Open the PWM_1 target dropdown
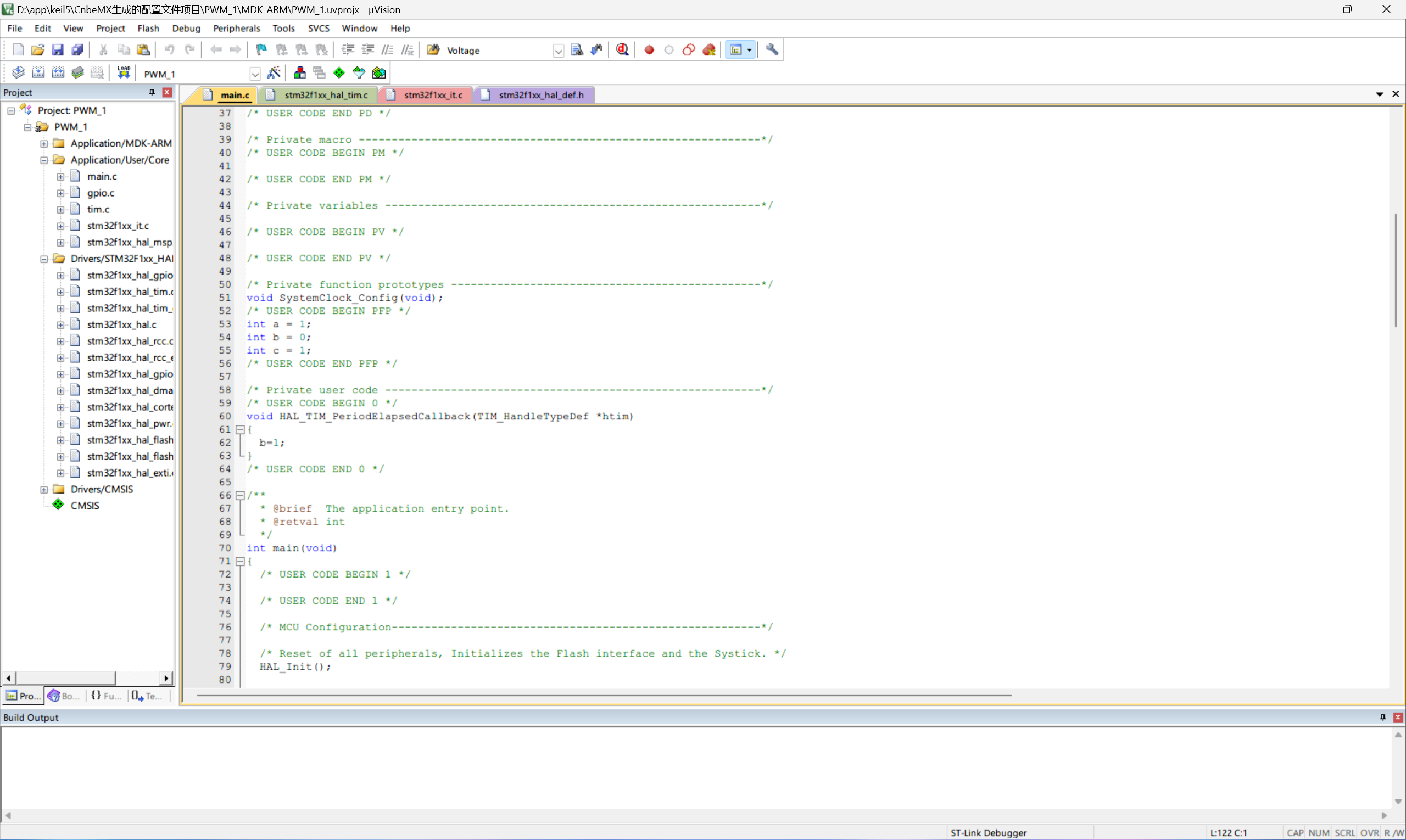This screenshot has width=1406, height=840. pyautogui.click(x=255, y=74)
